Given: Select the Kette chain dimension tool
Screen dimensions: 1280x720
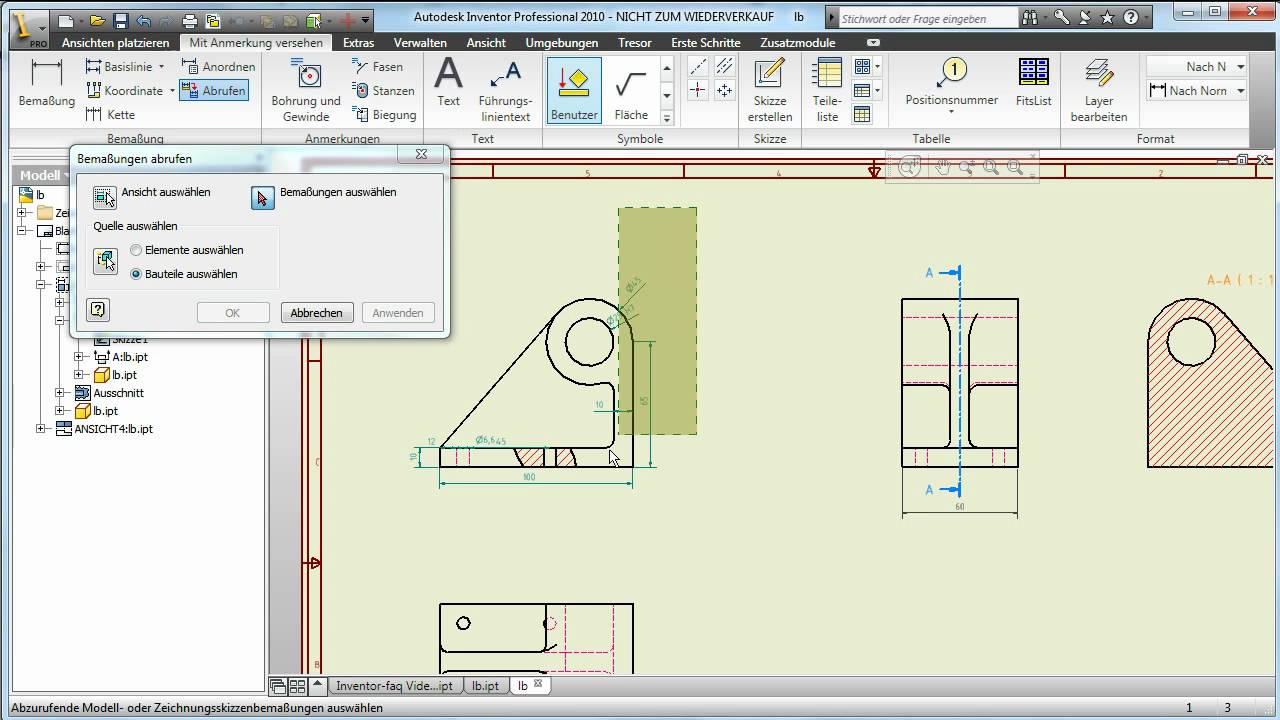Looking at the screenshot, I should [x=111, y=115].
